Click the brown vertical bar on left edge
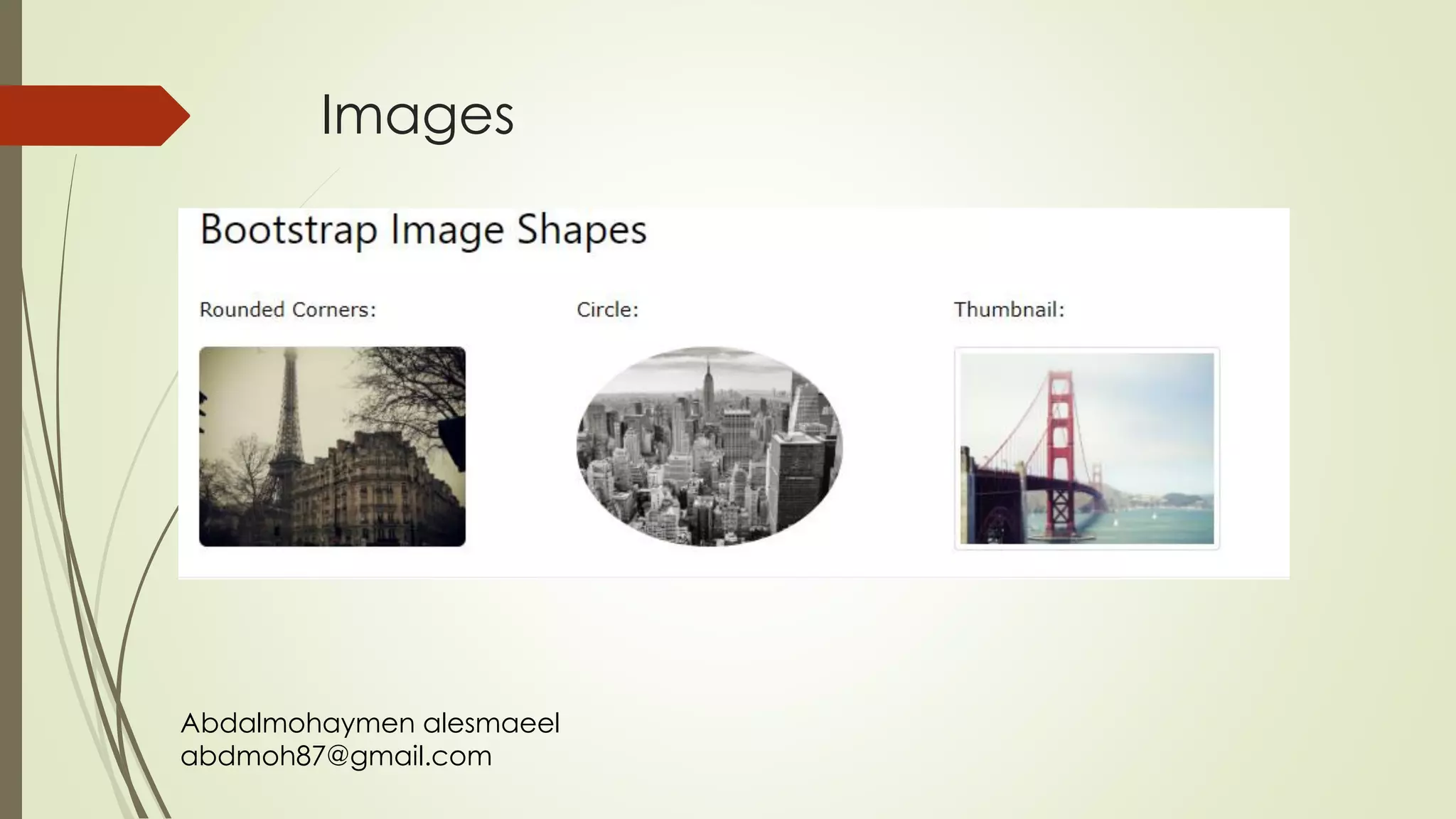1456x819 pixels. (x=10, y=427)
